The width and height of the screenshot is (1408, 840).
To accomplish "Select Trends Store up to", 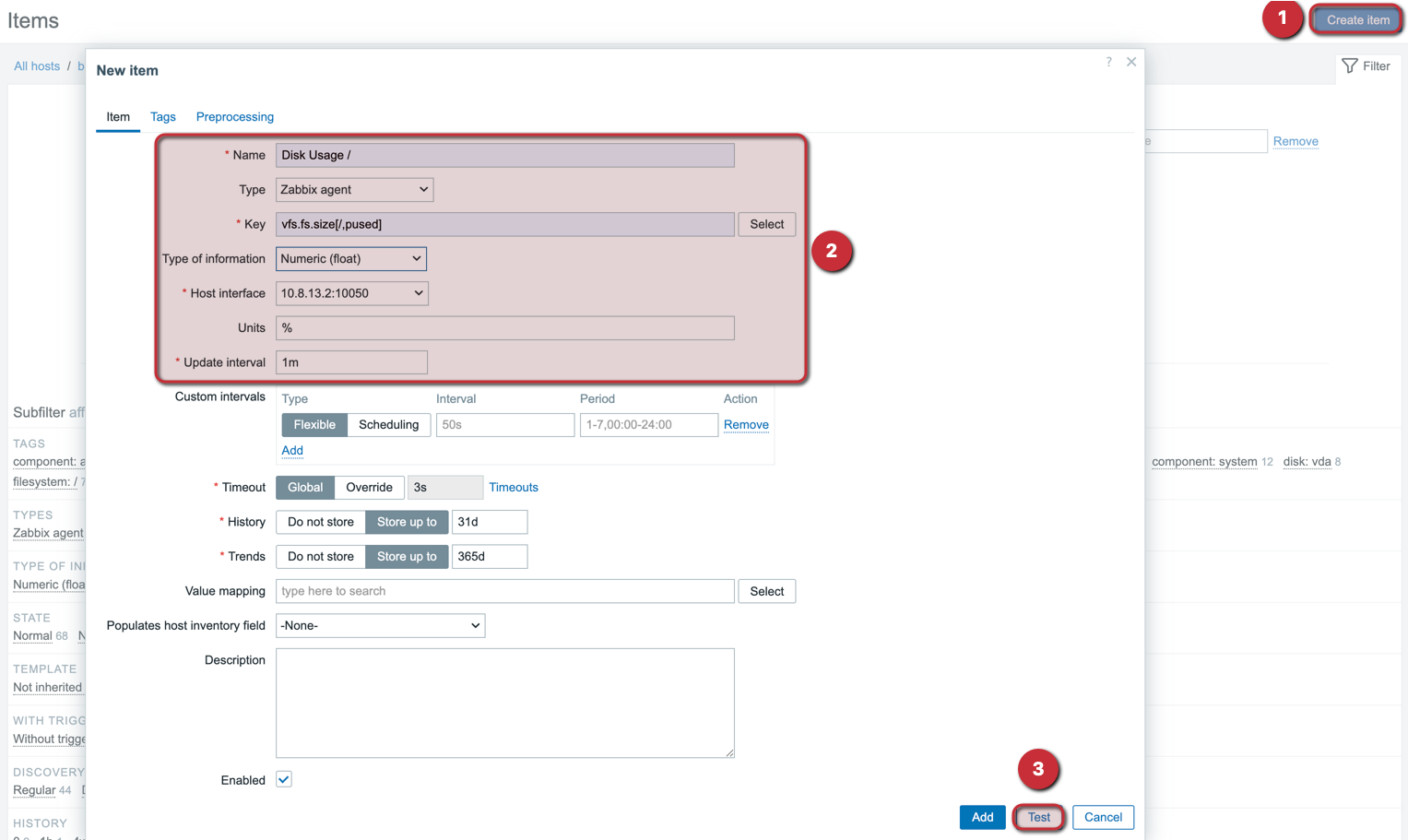I will (407, 556).
